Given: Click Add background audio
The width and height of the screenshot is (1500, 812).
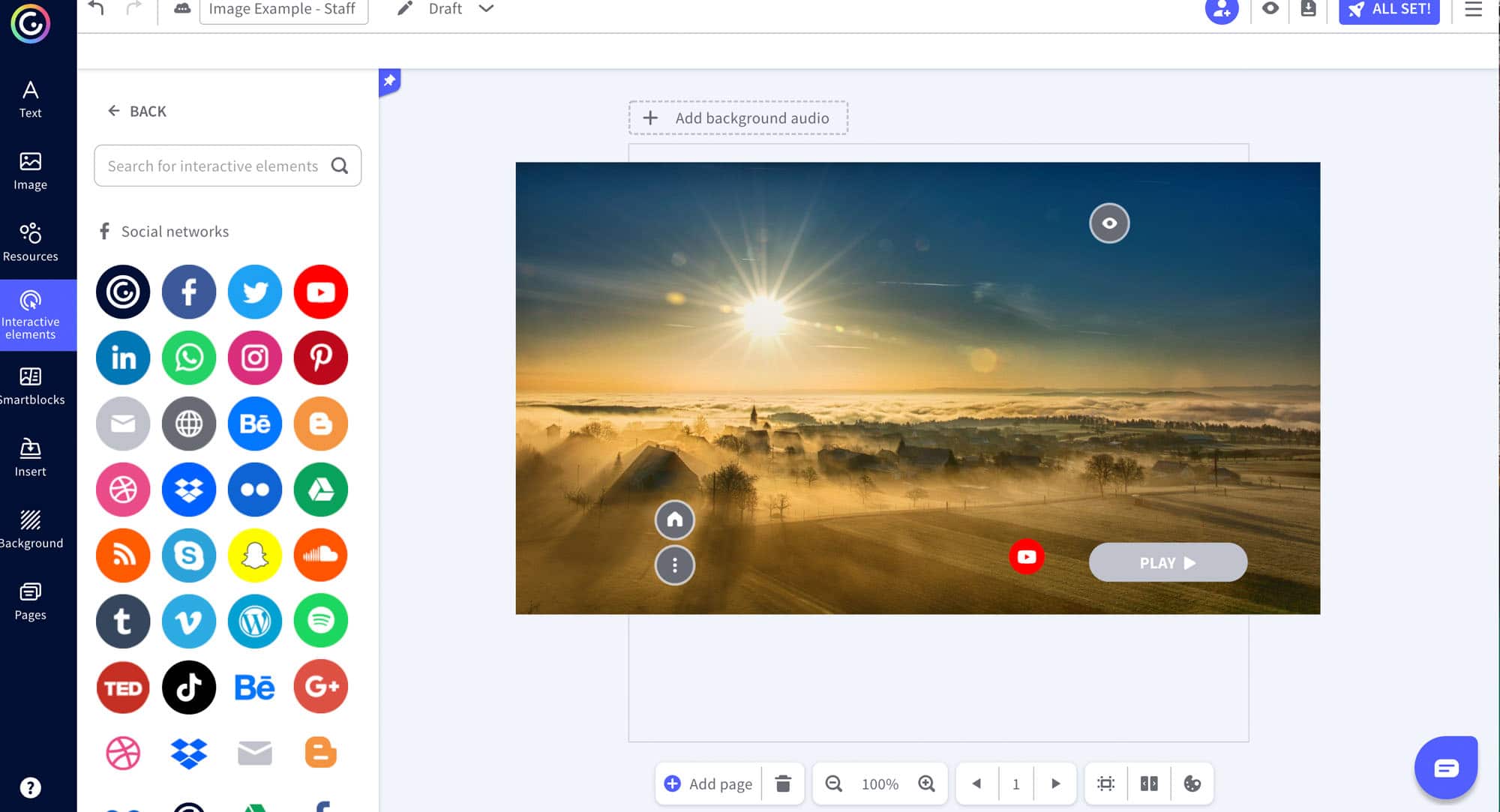Looking at the screenshot, I should point(739,118).
